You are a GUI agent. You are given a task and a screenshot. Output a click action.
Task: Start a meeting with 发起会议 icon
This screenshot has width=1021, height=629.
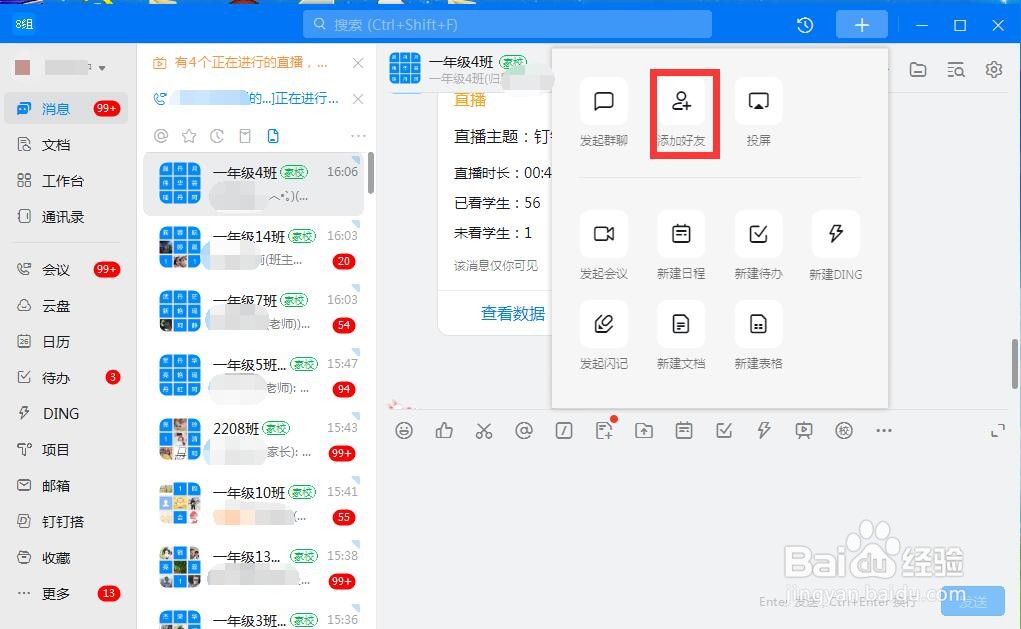coord(604,234)
